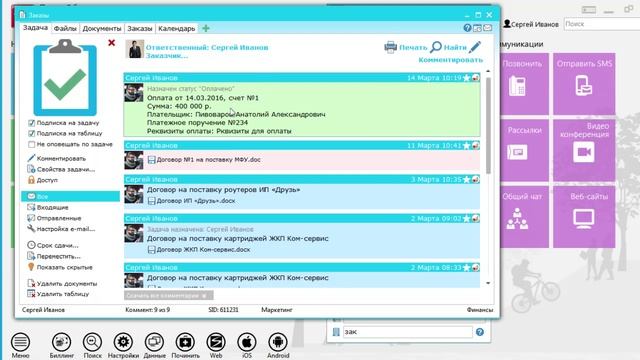The image size is (640, 360).
Task: Click the Починить repair icon
Action: pos(185,345)
